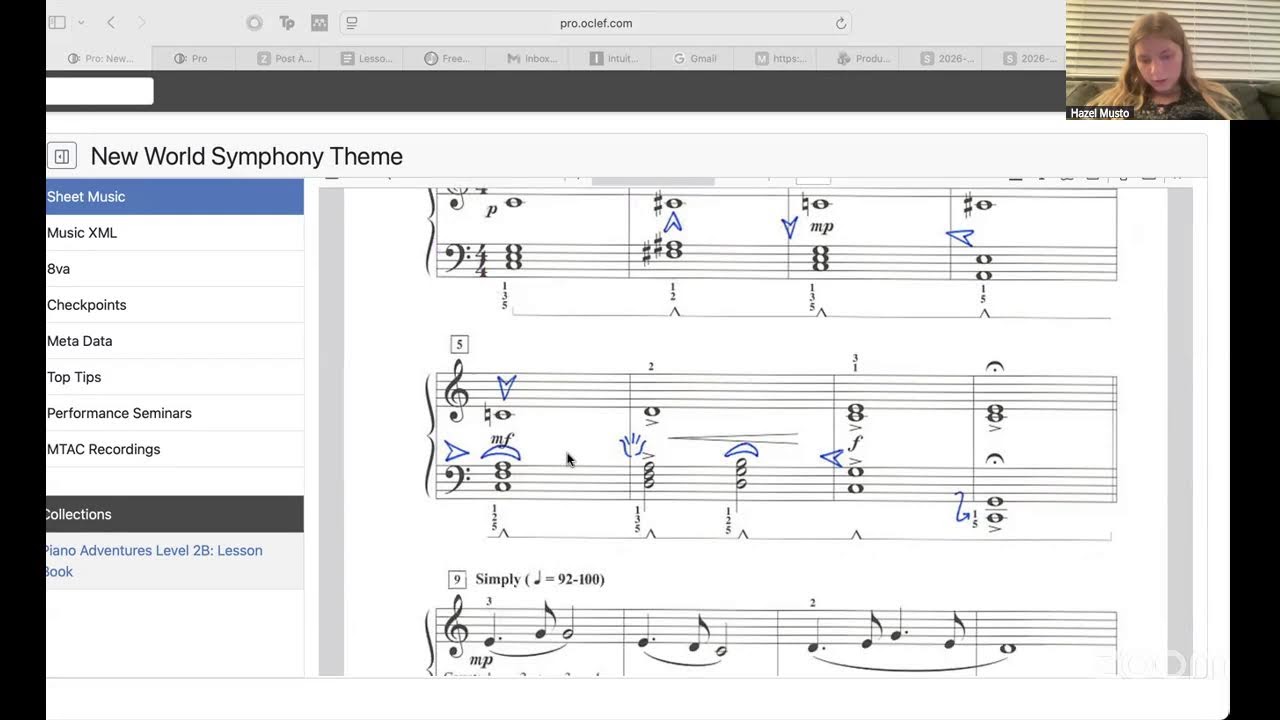Open Meta Data in the sidebar
The image size is (1280, 720).
(x=175, y=340)
